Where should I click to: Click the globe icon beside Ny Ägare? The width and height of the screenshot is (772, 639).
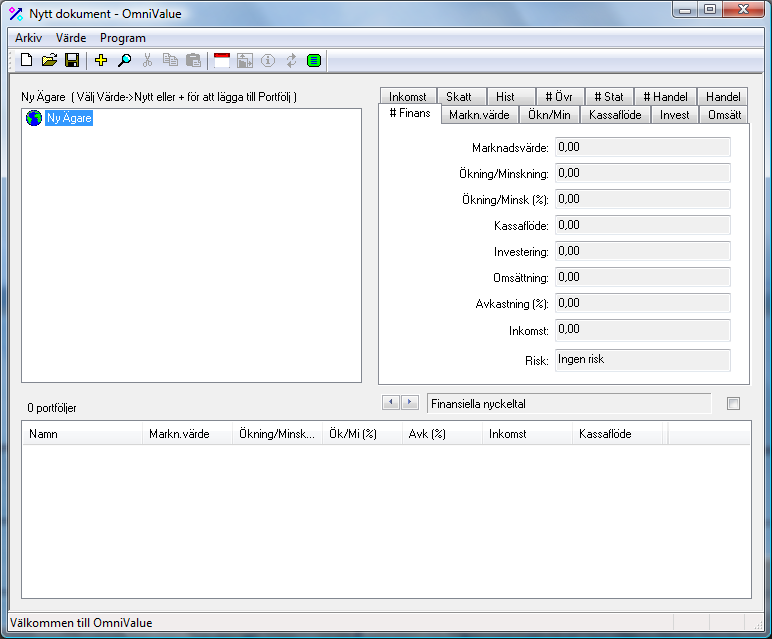click(x=34, y=118)
